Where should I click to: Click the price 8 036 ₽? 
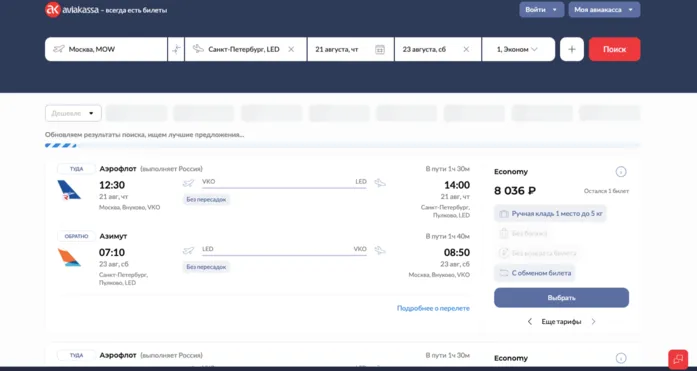(515, 191)
